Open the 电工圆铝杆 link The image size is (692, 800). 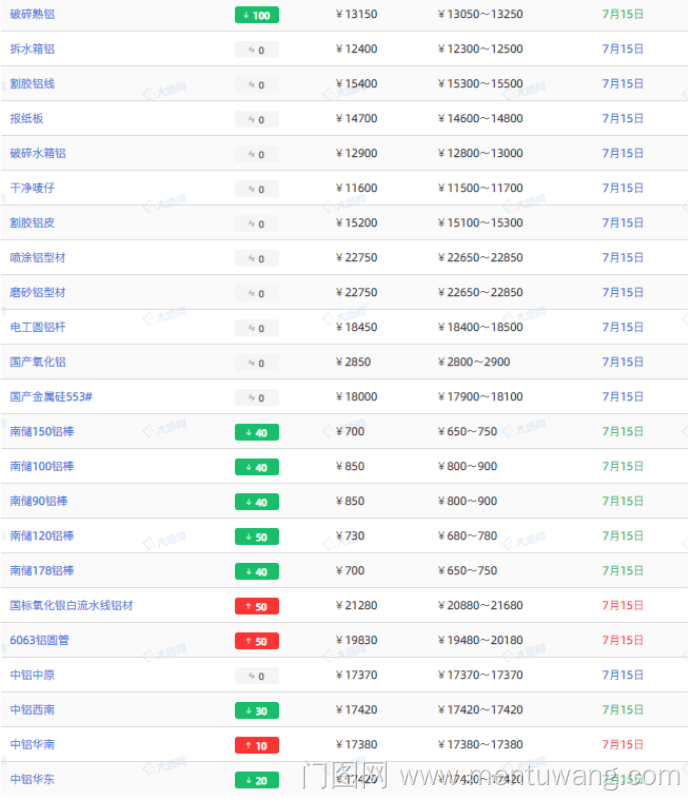coord(38,327)
